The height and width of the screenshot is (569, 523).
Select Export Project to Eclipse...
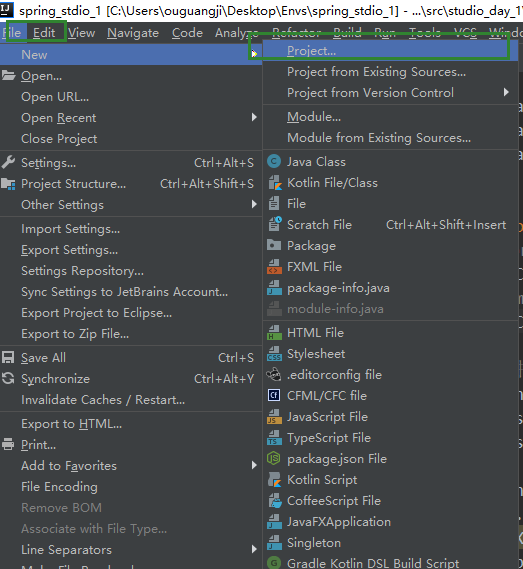(131, 313)
